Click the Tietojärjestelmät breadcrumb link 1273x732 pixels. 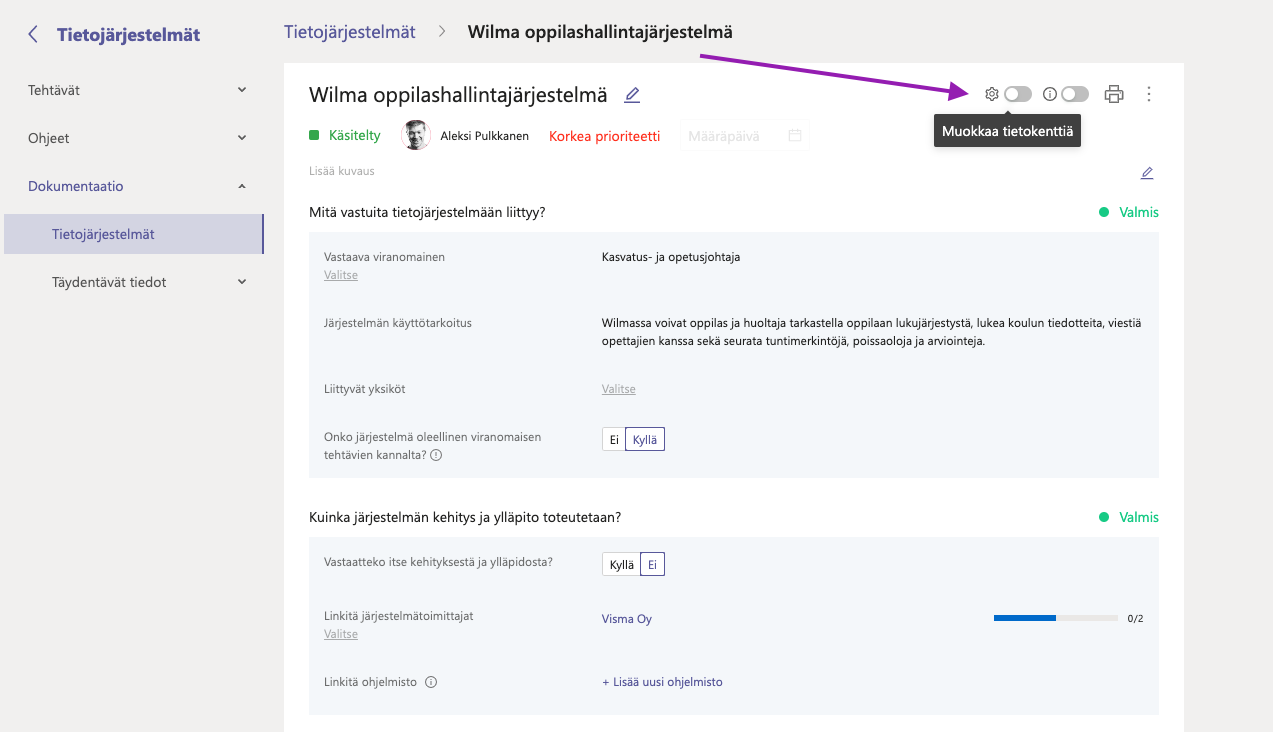coord(350,32)
